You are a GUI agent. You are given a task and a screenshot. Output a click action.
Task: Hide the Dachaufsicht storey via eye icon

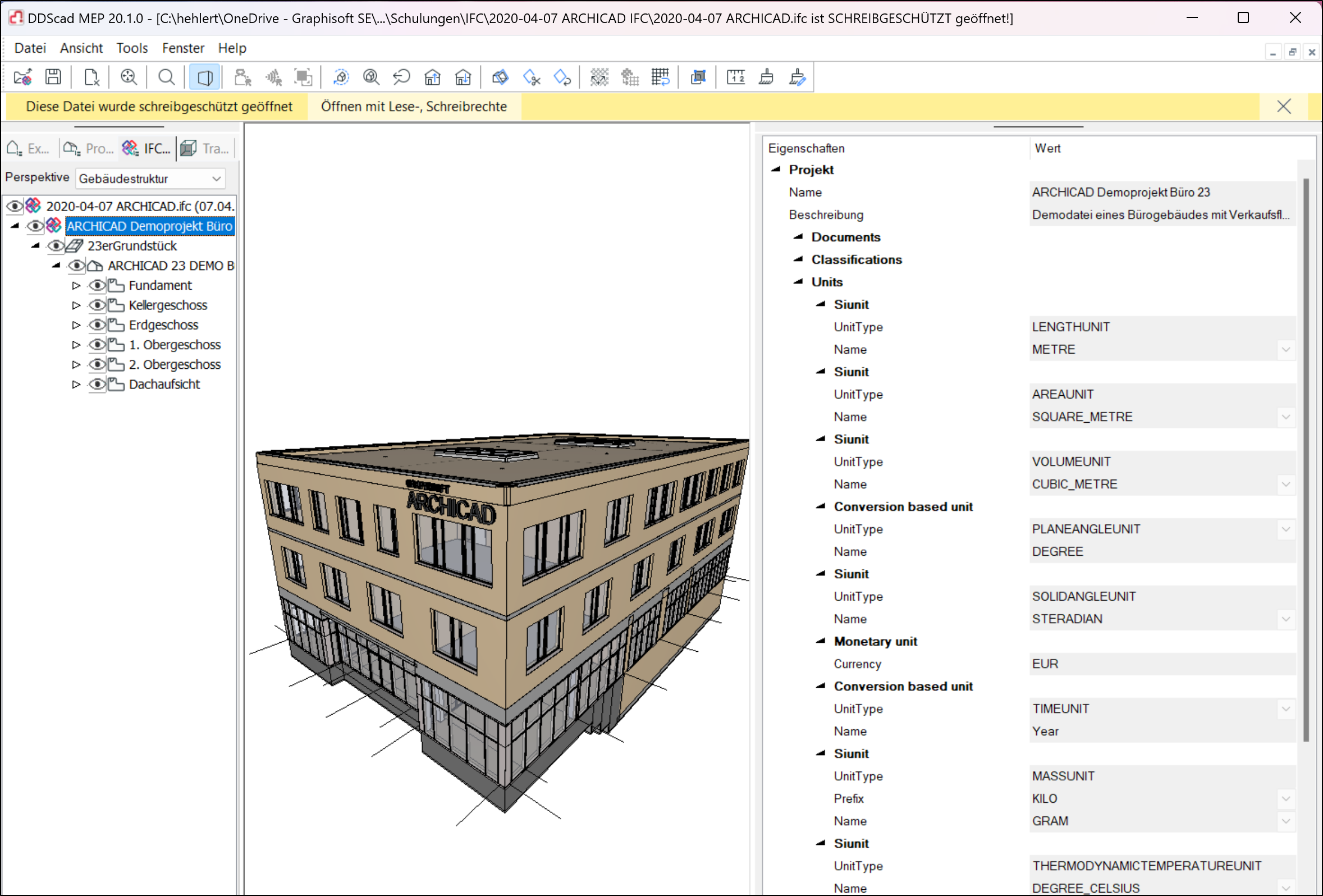point(97,384)
